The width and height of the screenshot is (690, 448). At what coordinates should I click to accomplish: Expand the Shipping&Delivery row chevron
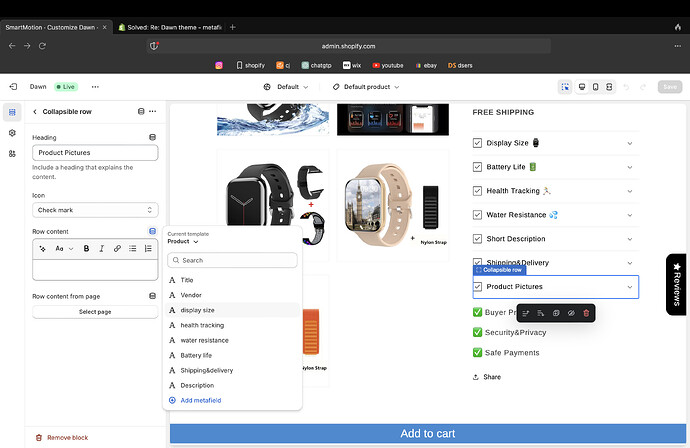(x=630, y=263)
